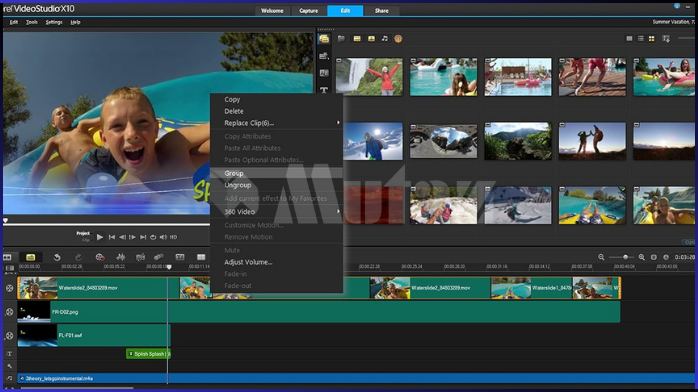698x392 pixels.
Task: Open the Settings menu
Action: point(54,22)
